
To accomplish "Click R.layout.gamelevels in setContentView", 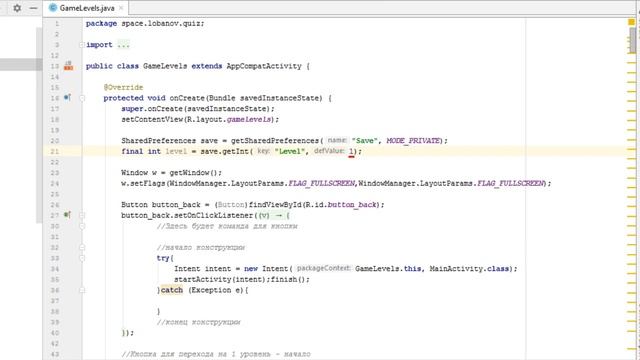I will (x=229, y=120).
